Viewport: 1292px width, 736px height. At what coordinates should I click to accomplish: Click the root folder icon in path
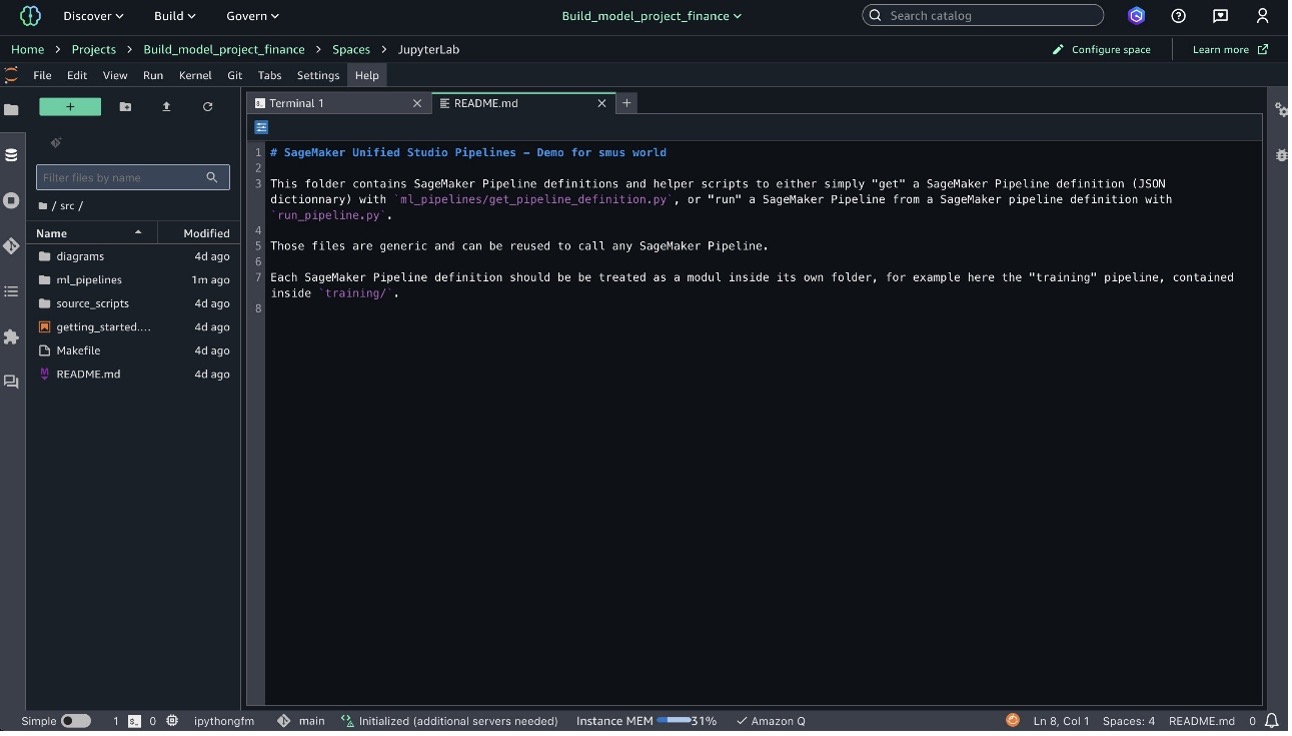click(x=43, y=206)
